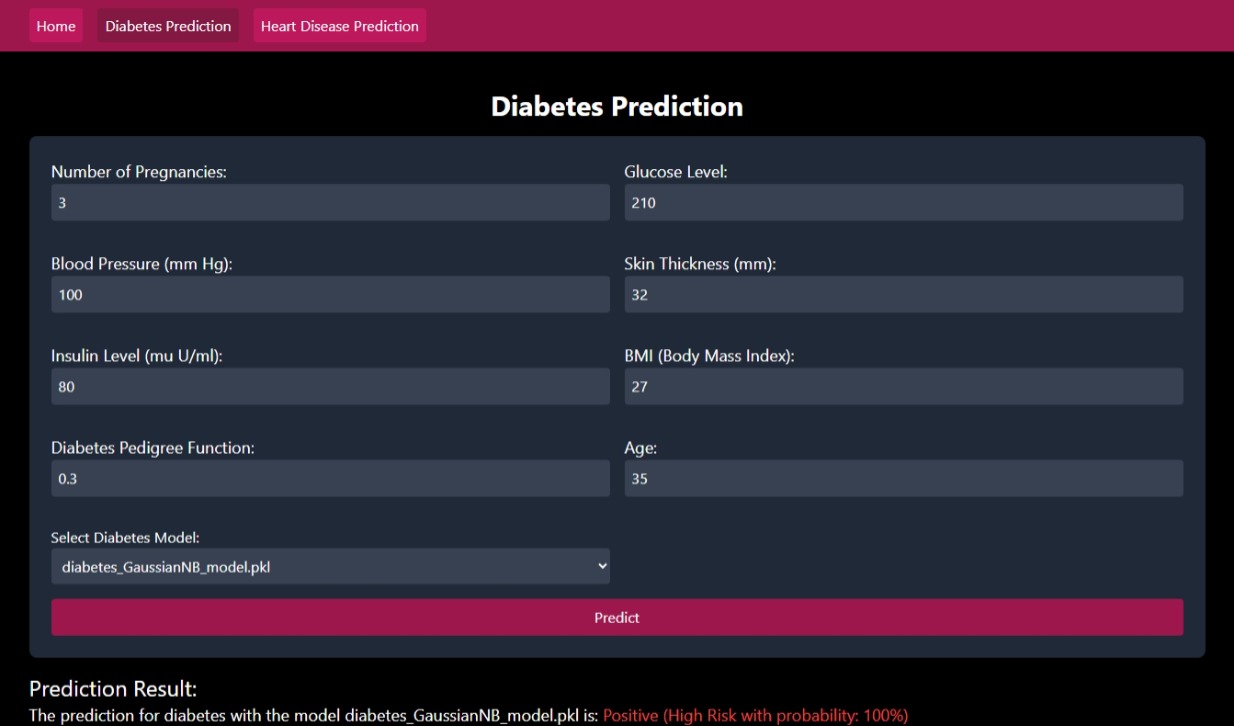Viewport: 1234px width, 726px height.
Task: Click the "Prediction Result:" heading
Action: [113, 689]
